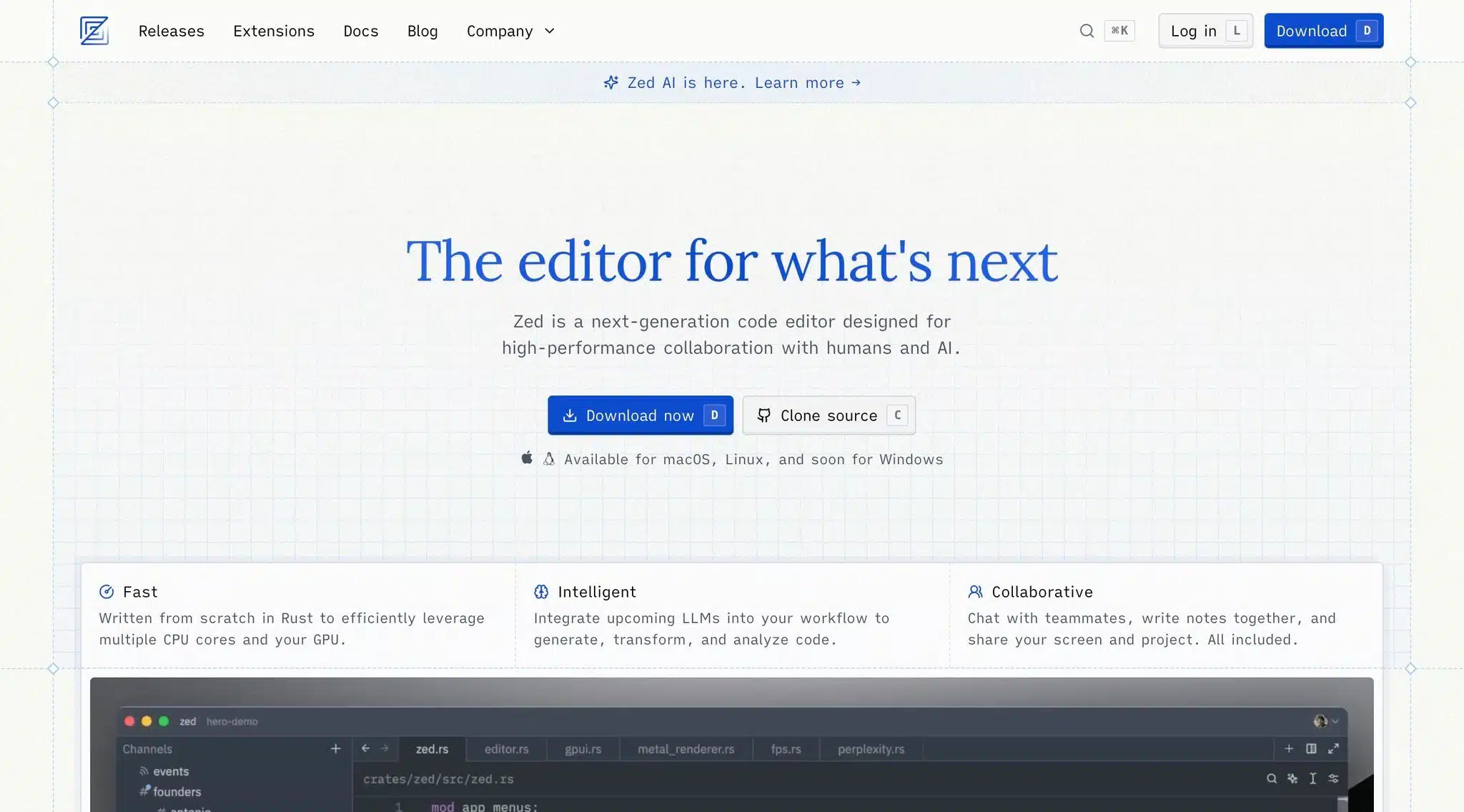Click the inline assist sparkle icon

(1292, 778)
